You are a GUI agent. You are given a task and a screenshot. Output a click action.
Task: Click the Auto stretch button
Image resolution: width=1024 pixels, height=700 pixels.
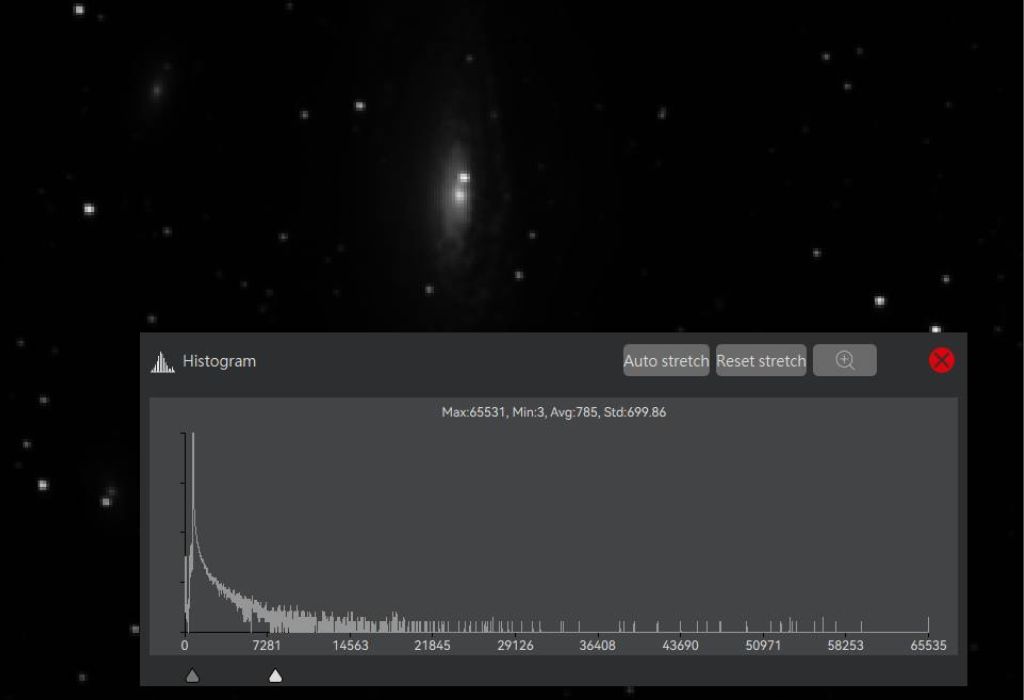[666, 361]
